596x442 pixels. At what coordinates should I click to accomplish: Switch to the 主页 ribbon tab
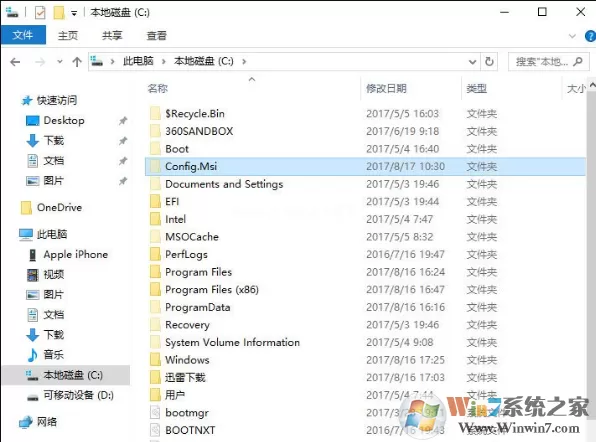[x=68, y=35]
